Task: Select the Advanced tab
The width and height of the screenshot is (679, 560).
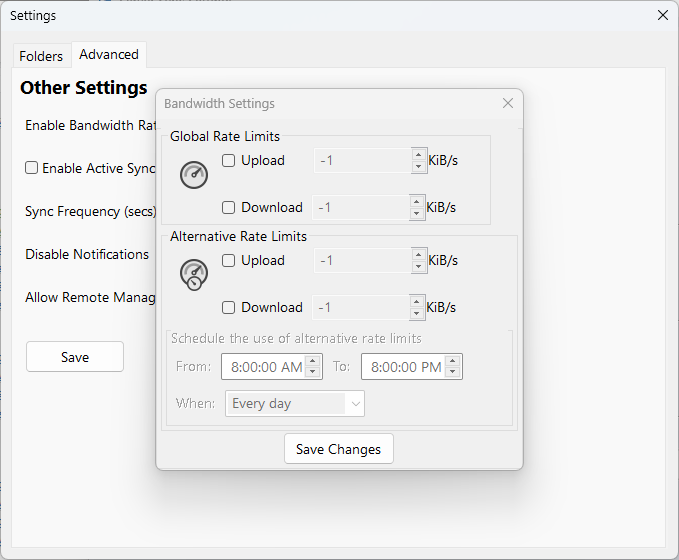Action: click(109, 54)
